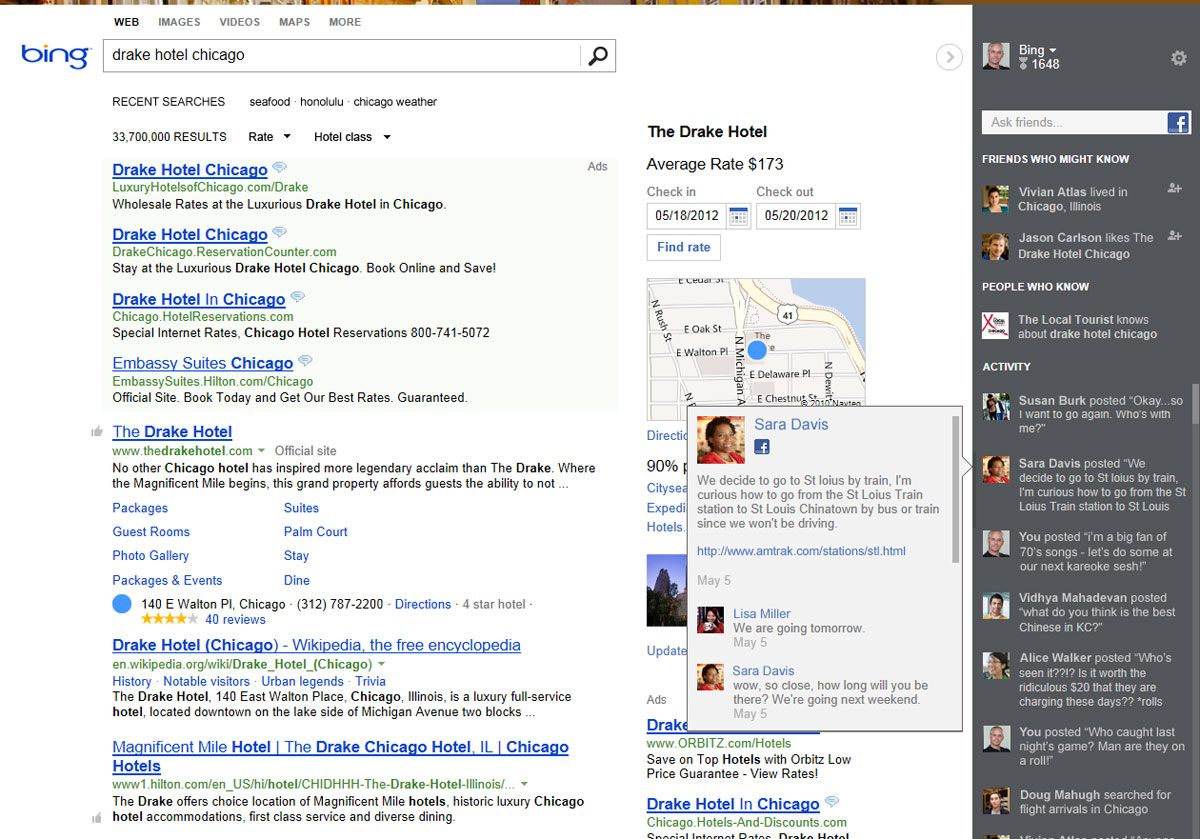The height and width of the screenshot is (839, 1200).
Task: Open the sidebar settings gear
Action: click(1178, 59)
